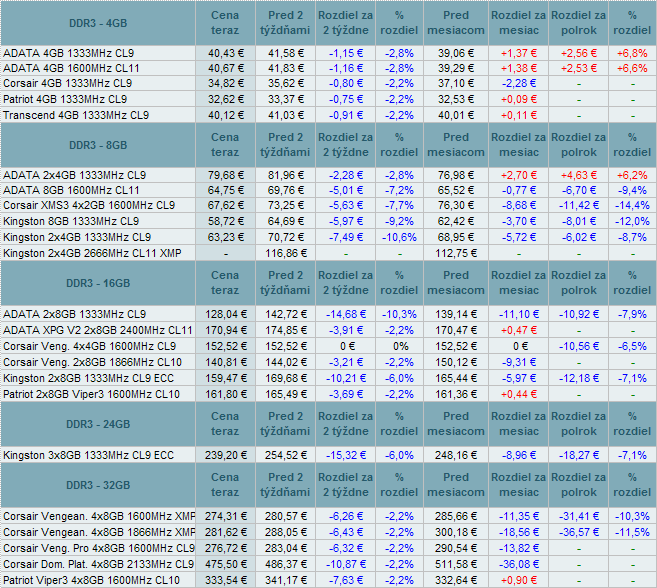
Task: Click the Corsair 4GB 1333MHz CL9 row name
Action: 67,83
